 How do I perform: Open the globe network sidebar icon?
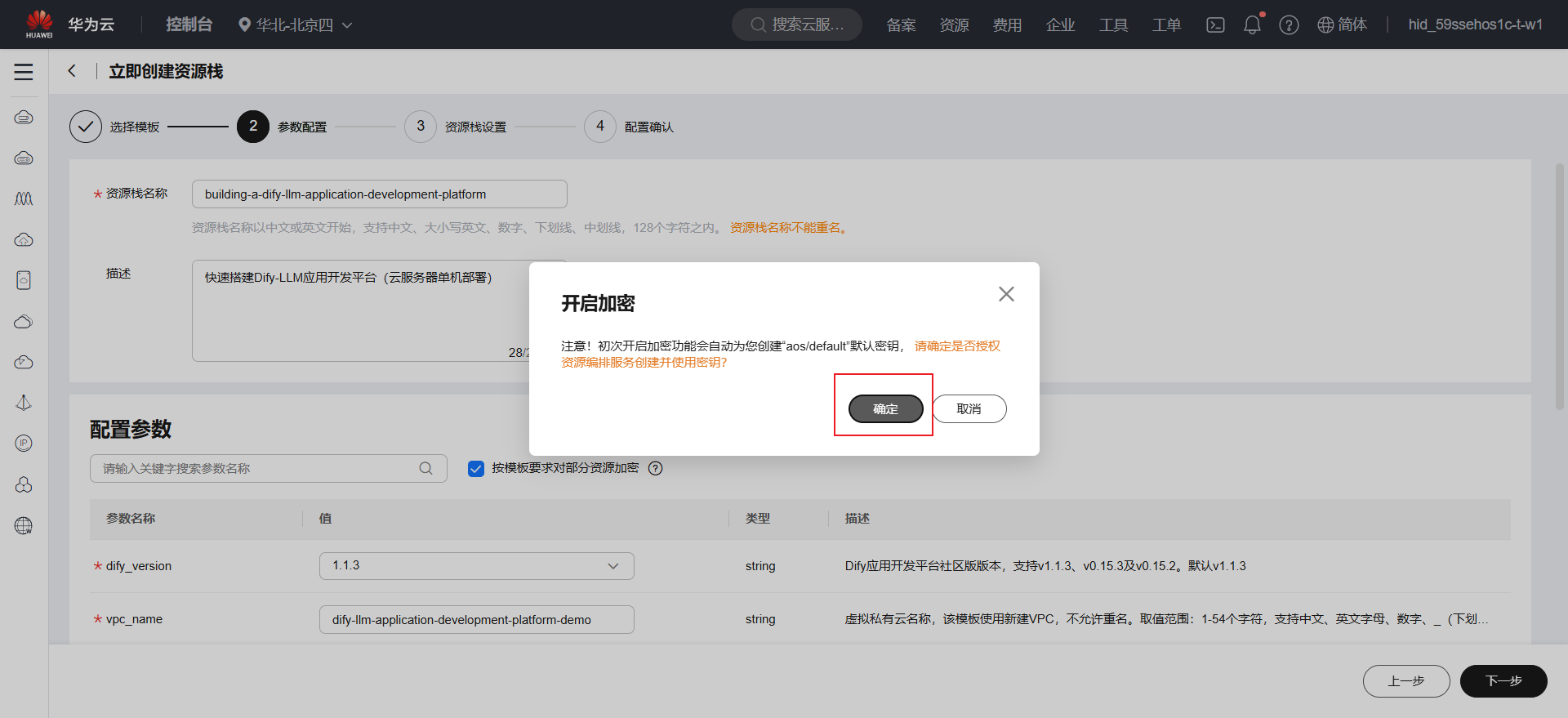(24, 525)
